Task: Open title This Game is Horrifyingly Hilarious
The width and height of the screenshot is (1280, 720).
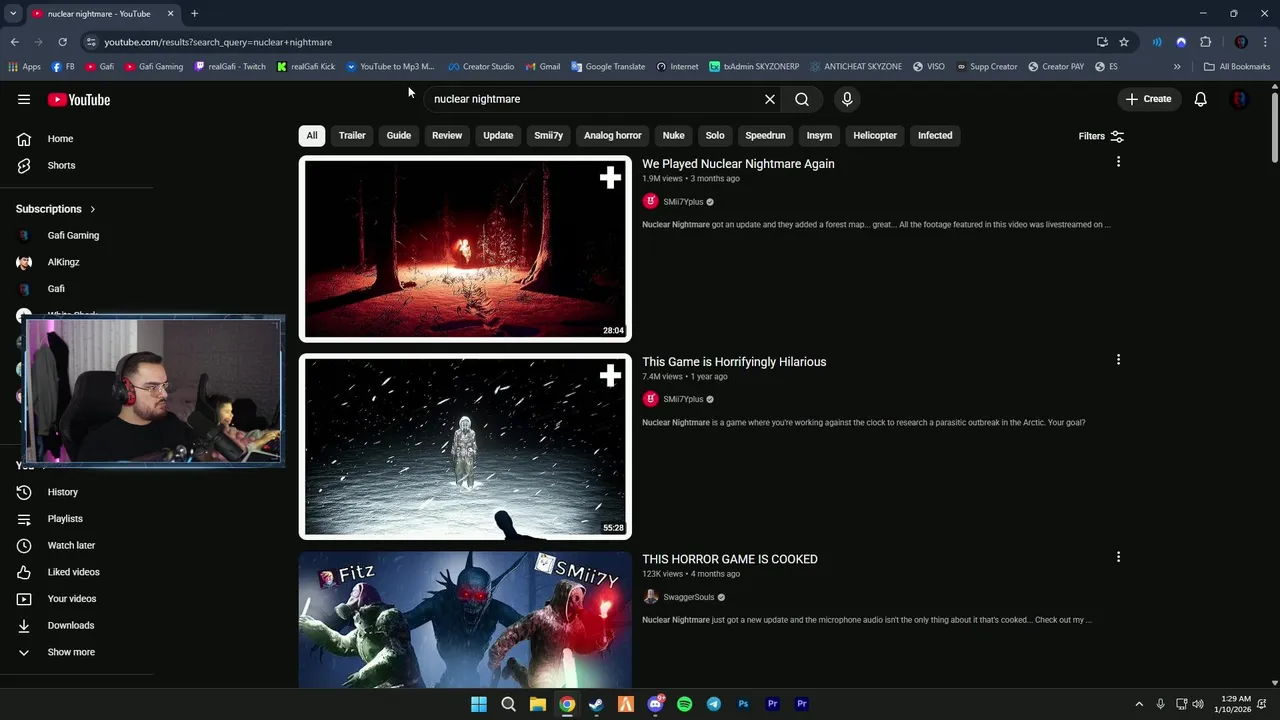Action: (x=734, y=362)
